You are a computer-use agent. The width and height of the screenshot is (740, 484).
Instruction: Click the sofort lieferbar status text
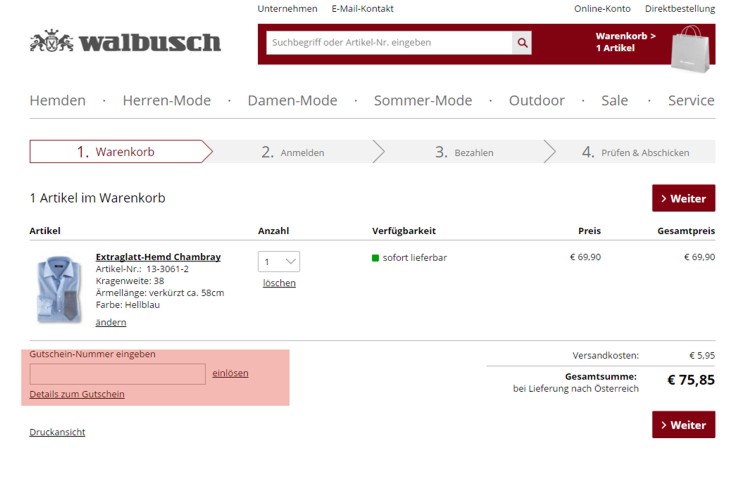coord(414,258)
